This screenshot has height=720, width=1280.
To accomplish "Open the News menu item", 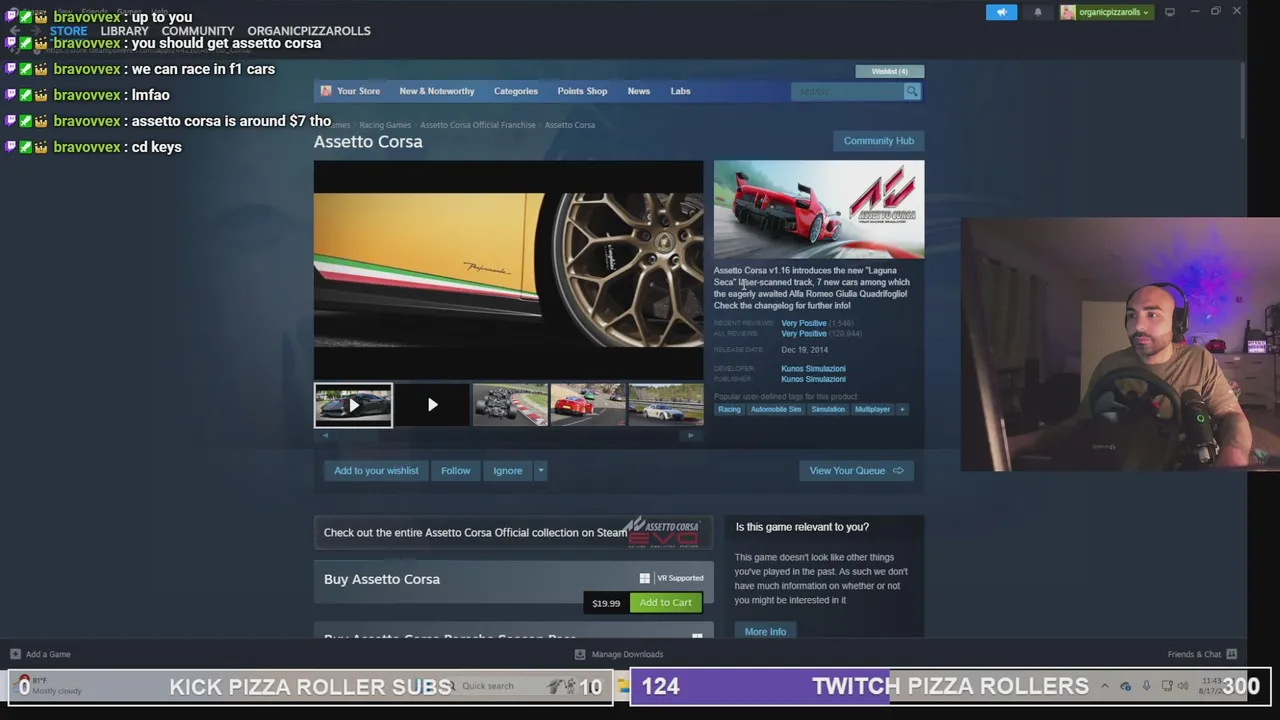I will (x=638, y=91).
